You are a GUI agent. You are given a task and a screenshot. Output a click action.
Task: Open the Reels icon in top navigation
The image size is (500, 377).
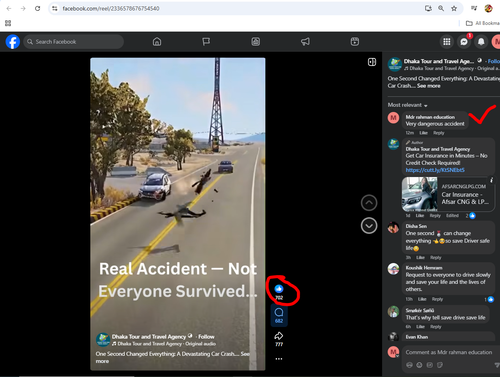pyautogui.click(x=355, y=42)
